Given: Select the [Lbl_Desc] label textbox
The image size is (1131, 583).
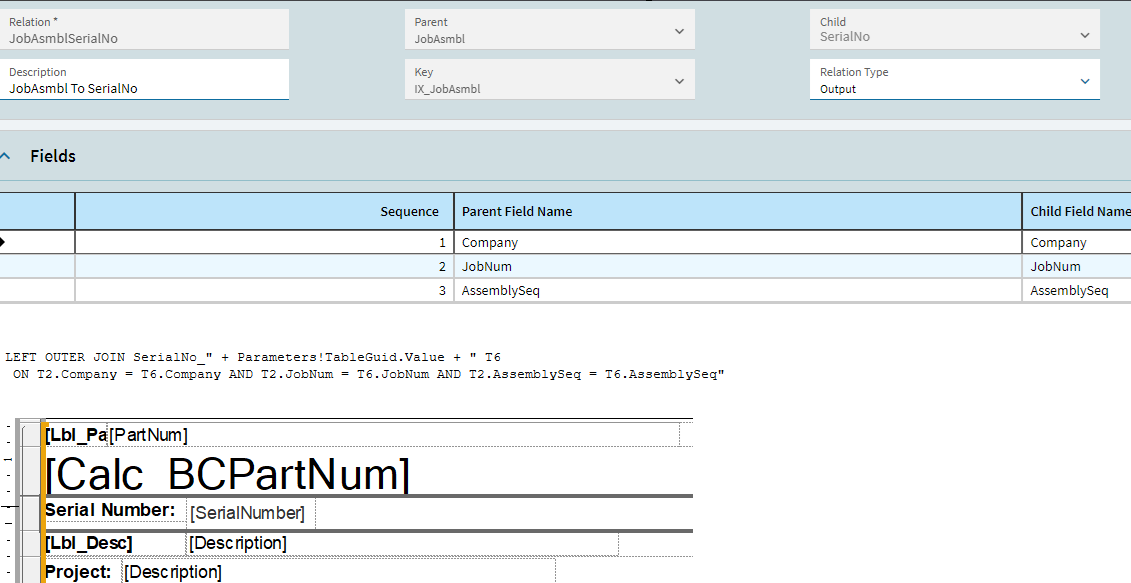Looking at the screenshot, I should coord(115,543).
